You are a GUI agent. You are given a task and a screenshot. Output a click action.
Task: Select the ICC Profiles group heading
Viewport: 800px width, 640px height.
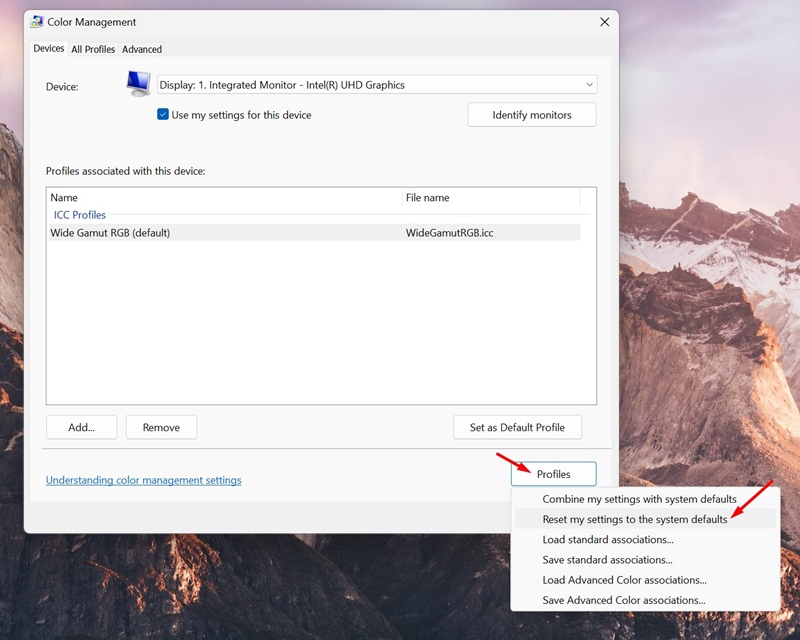click(80, 215)
